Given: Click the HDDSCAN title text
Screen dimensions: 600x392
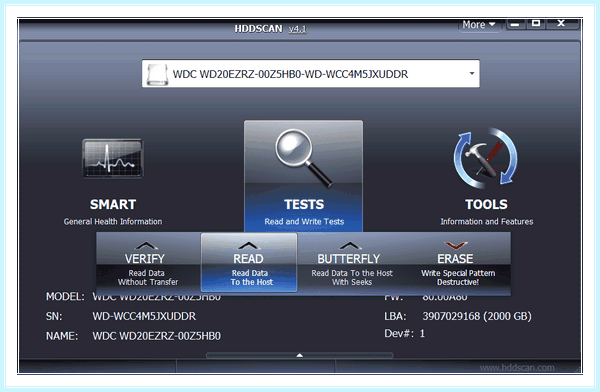Looking at the screenshot, I should point(258,29).
